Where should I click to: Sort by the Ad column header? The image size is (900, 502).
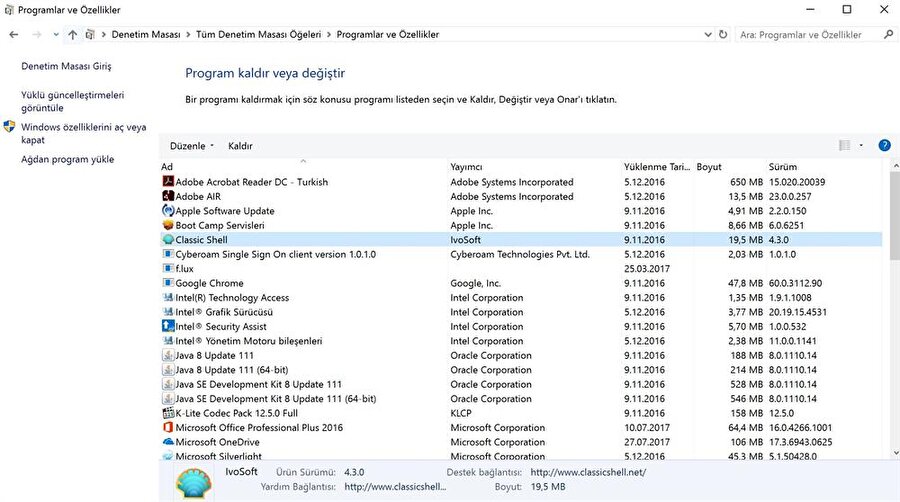click(x=303, y=166)
